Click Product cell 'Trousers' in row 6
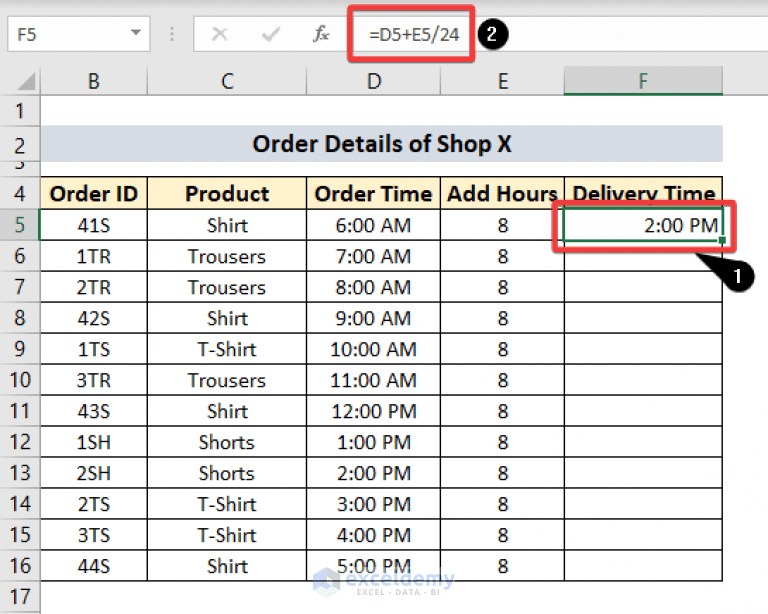This screenshot has height=614, width=768. pos(227,256)
